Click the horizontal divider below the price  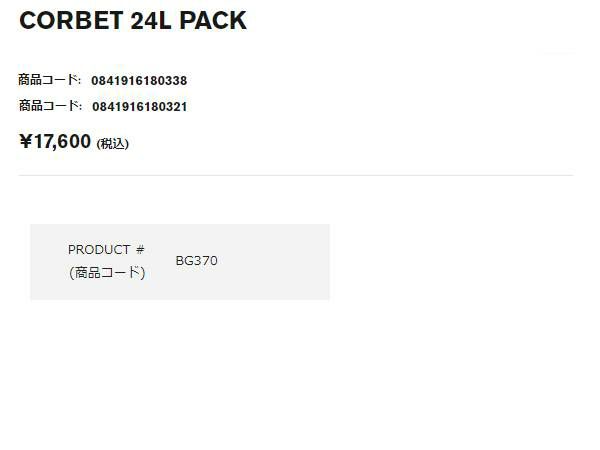296,175
